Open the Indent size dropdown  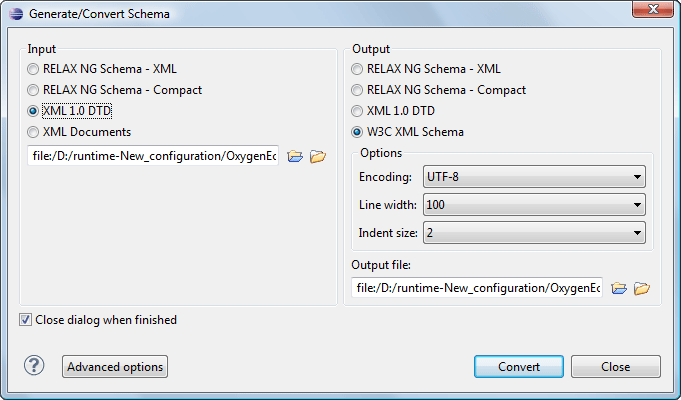(534, 233)
